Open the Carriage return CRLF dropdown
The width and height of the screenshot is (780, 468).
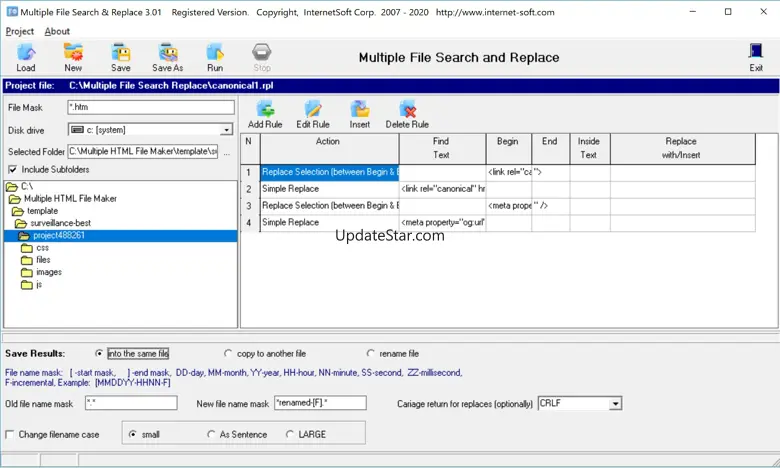615,403
